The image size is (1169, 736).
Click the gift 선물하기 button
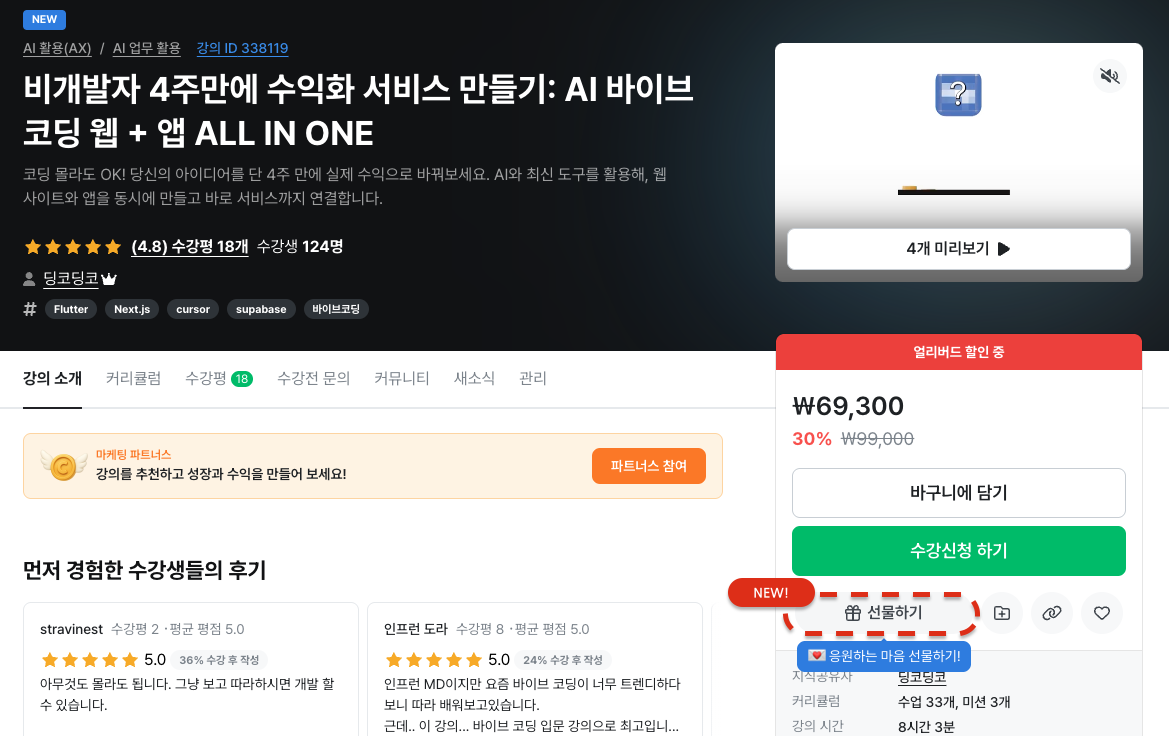click(x=883, y=613)
